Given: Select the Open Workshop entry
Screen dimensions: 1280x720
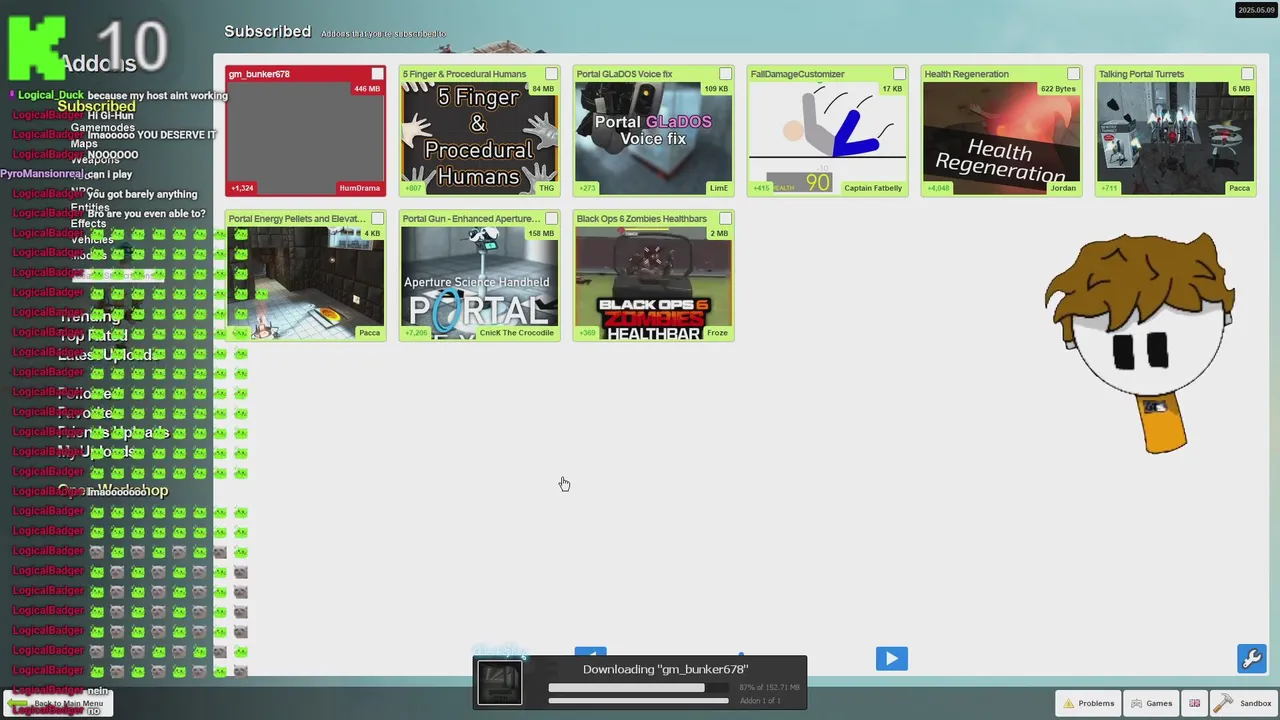Looking at the screenshot, I should click(112, 490).
